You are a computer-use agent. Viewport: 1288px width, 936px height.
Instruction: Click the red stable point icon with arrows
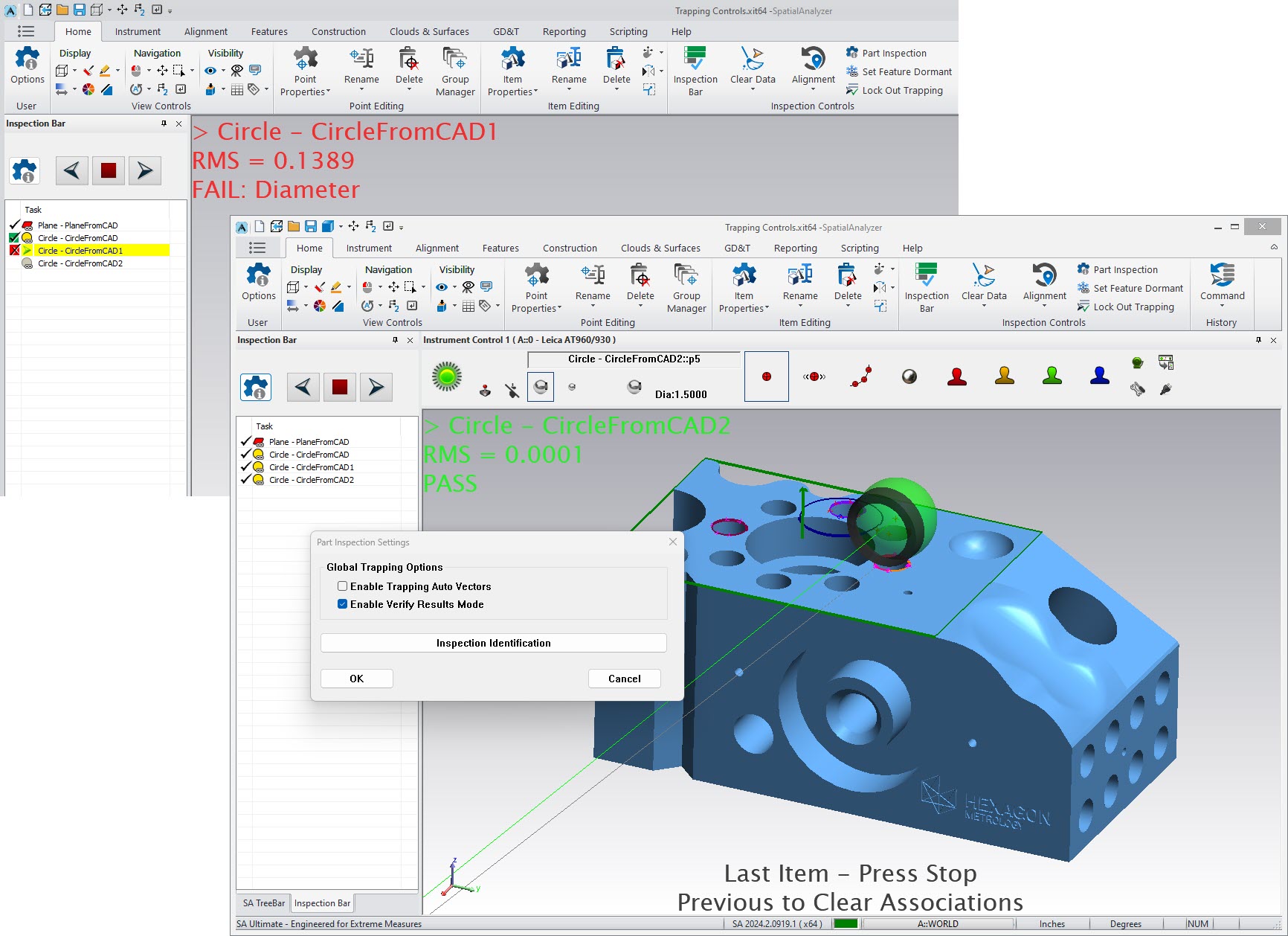point(814,376)
